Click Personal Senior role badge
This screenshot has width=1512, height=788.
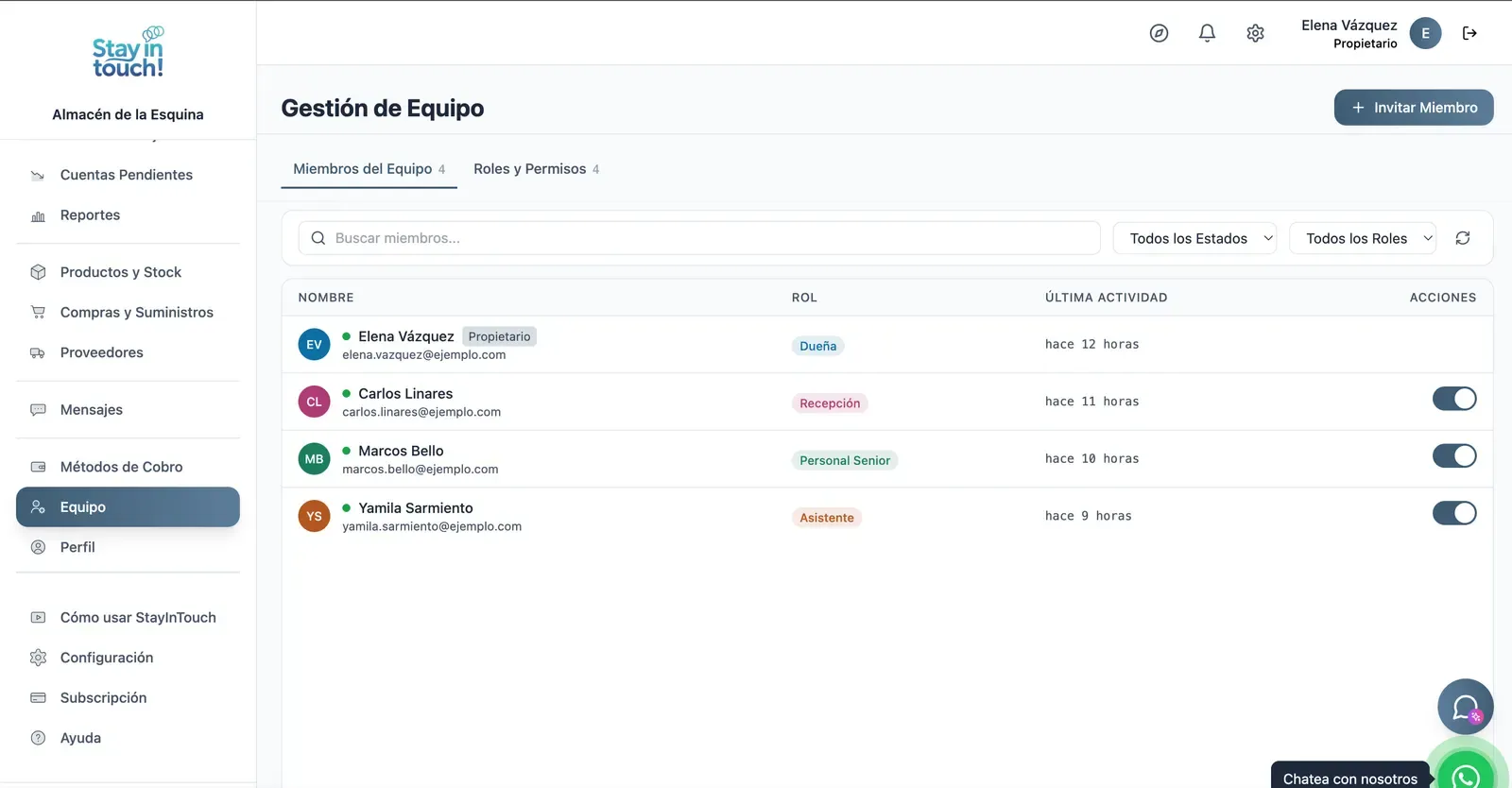click(x=845, y=461)
